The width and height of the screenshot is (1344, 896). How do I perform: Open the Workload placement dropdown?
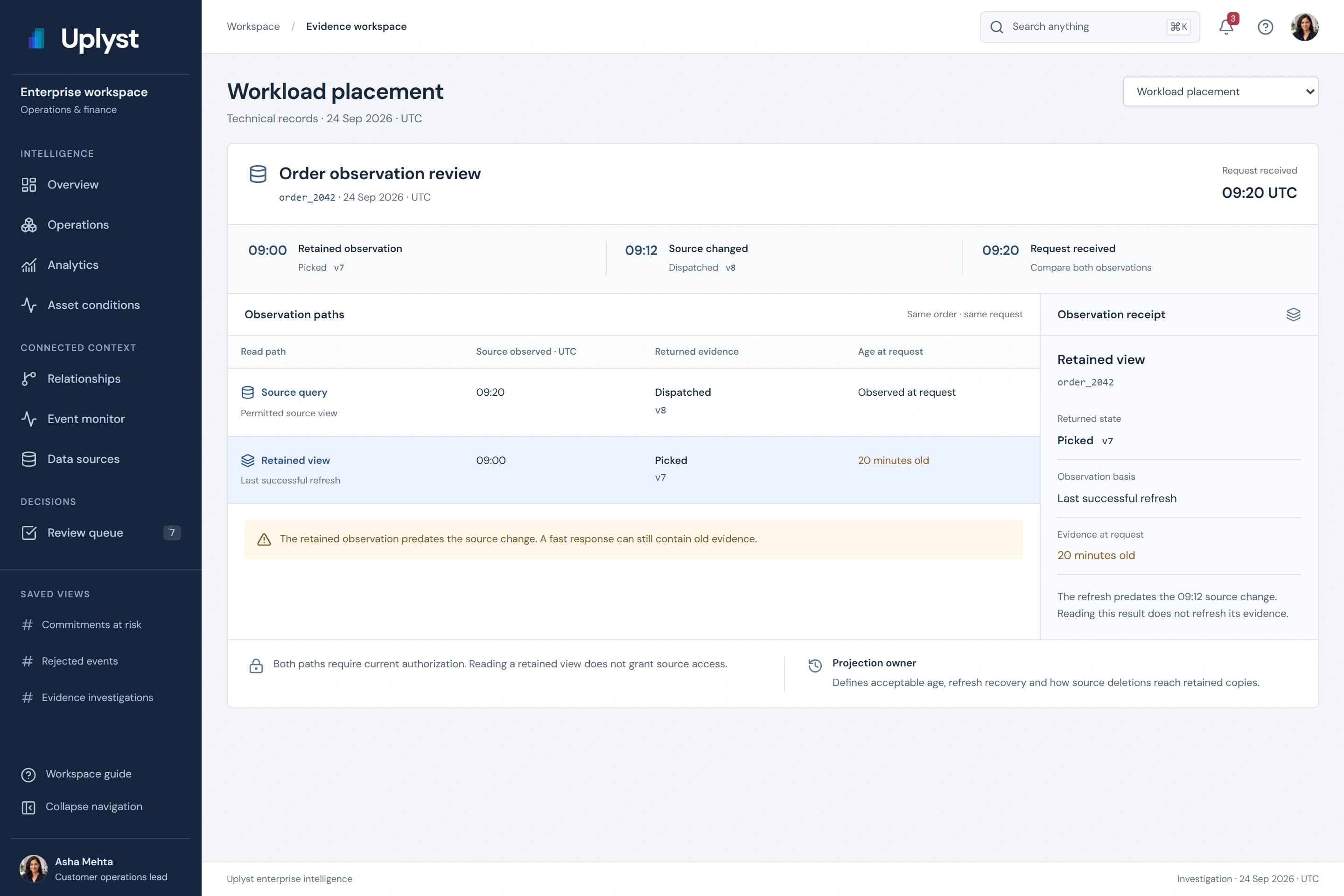[x=1220, y=91]
